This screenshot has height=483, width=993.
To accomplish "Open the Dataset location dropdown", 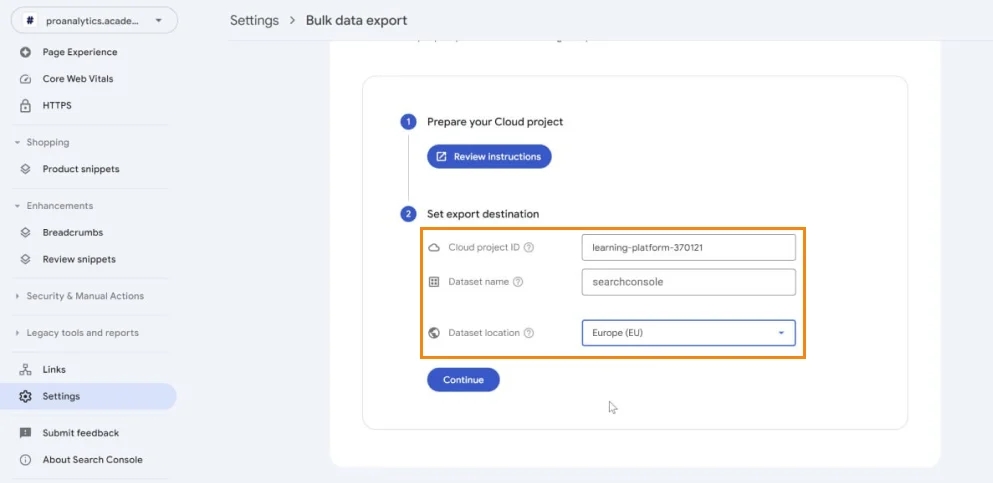I will tap(688, 332).
